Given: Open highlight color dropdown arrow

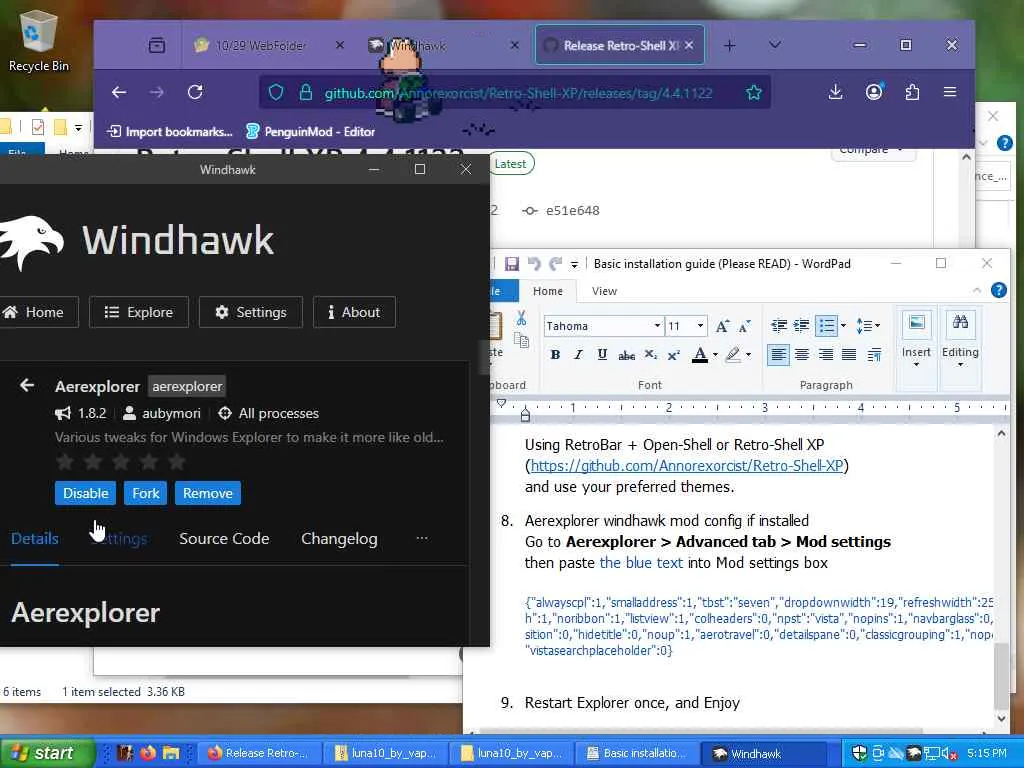Looking at the screenshot, I should pyautogui.click(x=748, y=355).
